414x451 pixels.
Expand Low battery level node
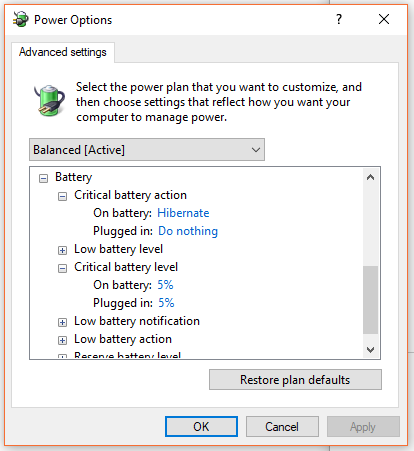pos(62,250)
